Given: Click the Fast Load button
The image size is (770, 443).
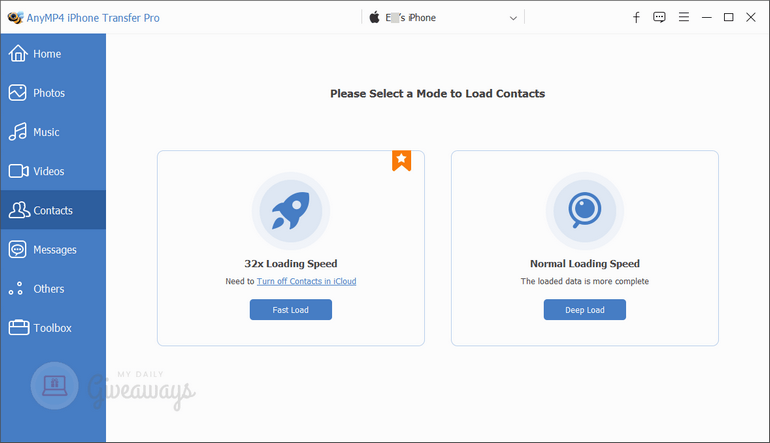Looking at the screenshot, I should click(x=291, y=310).
